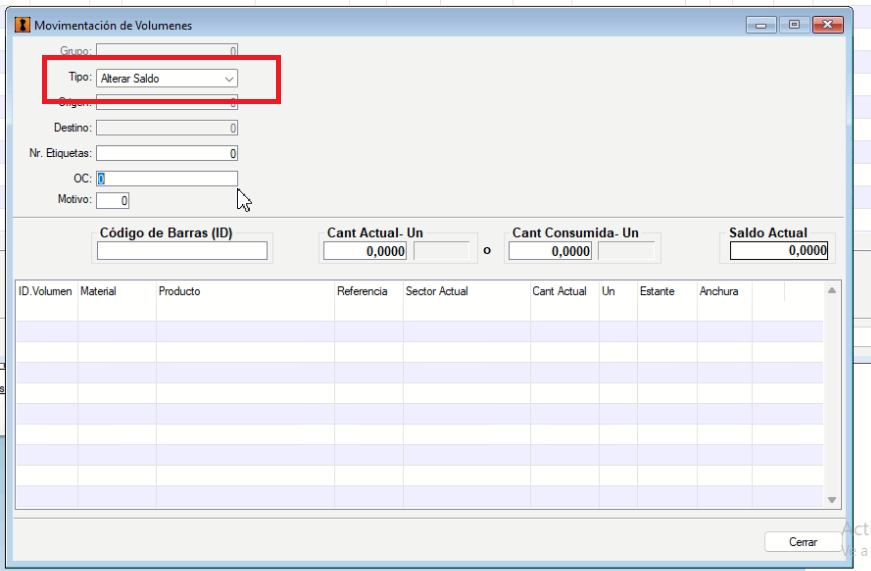Viewport: 871px width, 571px height.
Task: Click the application icon in title bar
Action: pyautogui.click(x=22, y=25)
